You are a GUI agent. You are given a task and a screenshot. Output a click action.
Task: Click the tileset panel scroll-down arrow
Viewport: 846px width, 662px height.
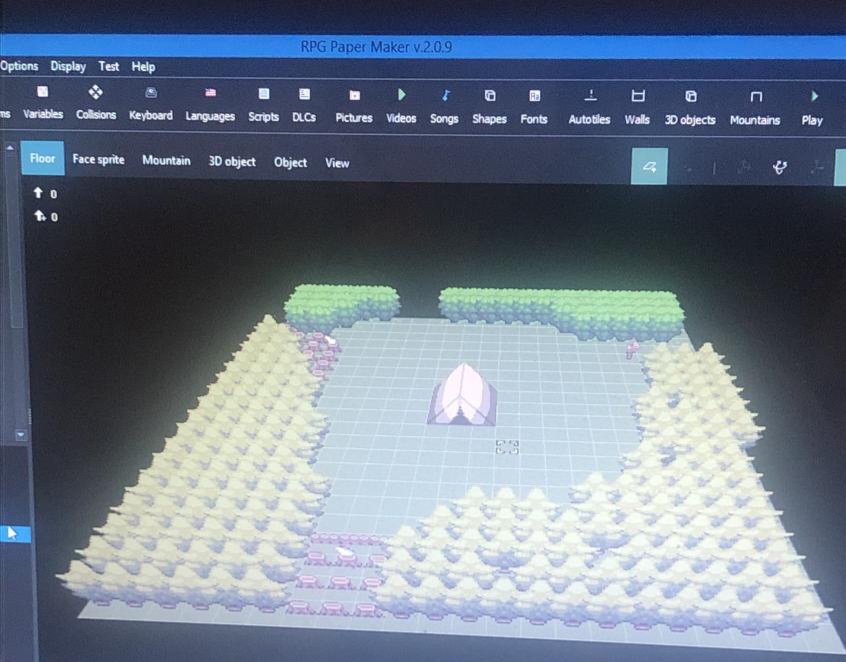click(21, 434)
